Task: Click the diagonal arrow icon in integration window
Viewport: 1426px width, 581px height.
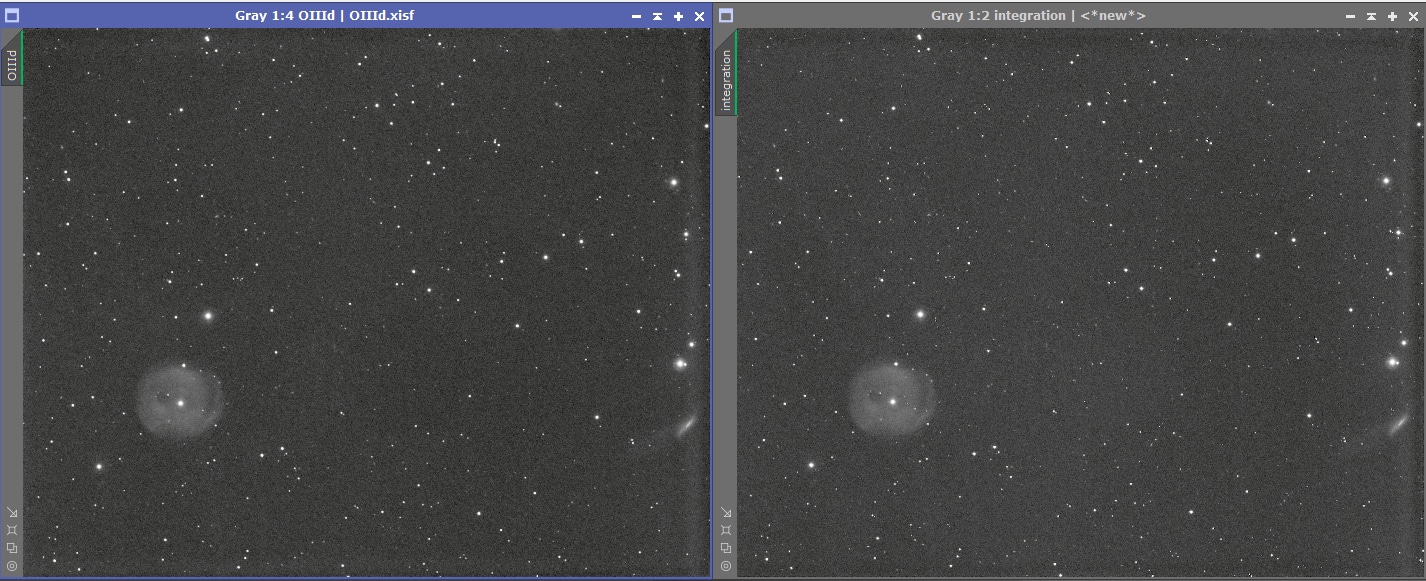Action: point(726,512)
